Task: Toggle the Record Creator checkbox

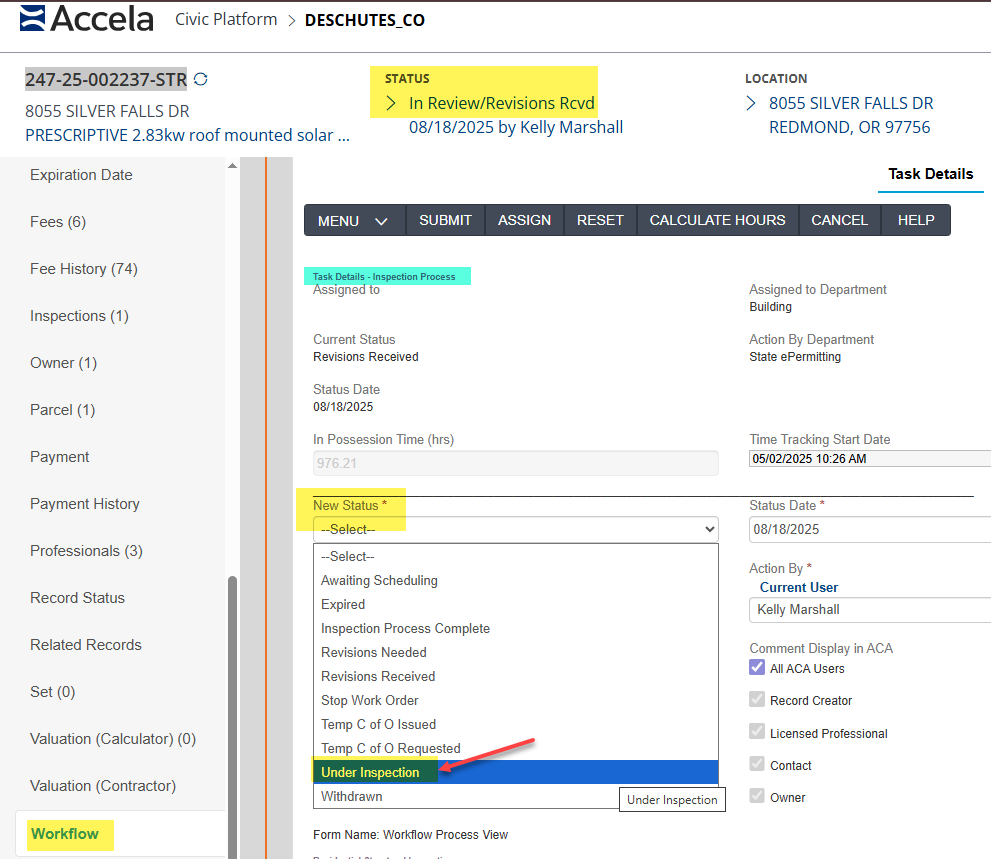Action: click(758, 701)
